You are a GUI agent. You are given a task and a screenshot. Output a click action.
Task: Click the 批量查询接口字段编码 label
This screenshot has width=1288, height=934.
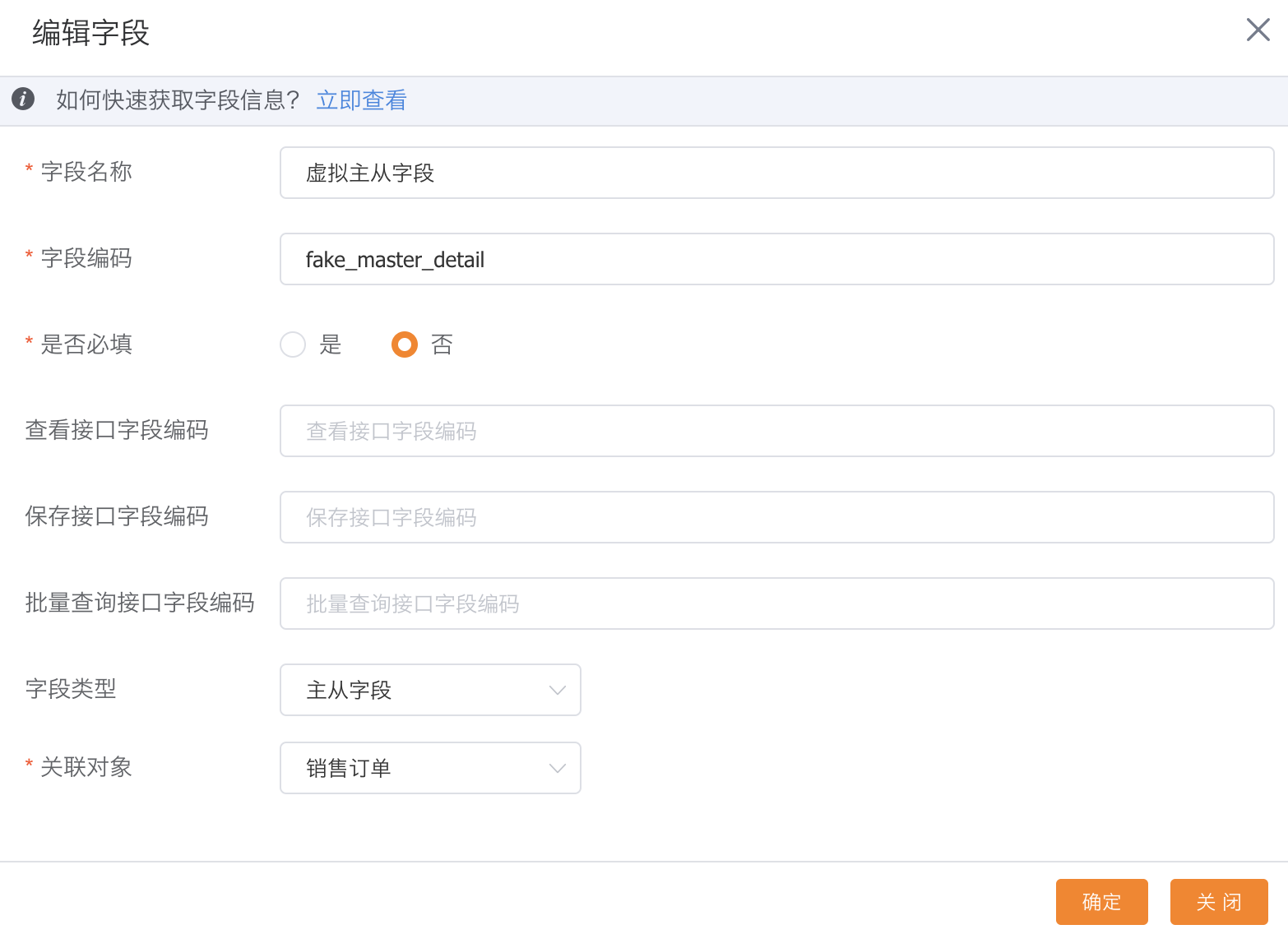(x=140, y=602)
